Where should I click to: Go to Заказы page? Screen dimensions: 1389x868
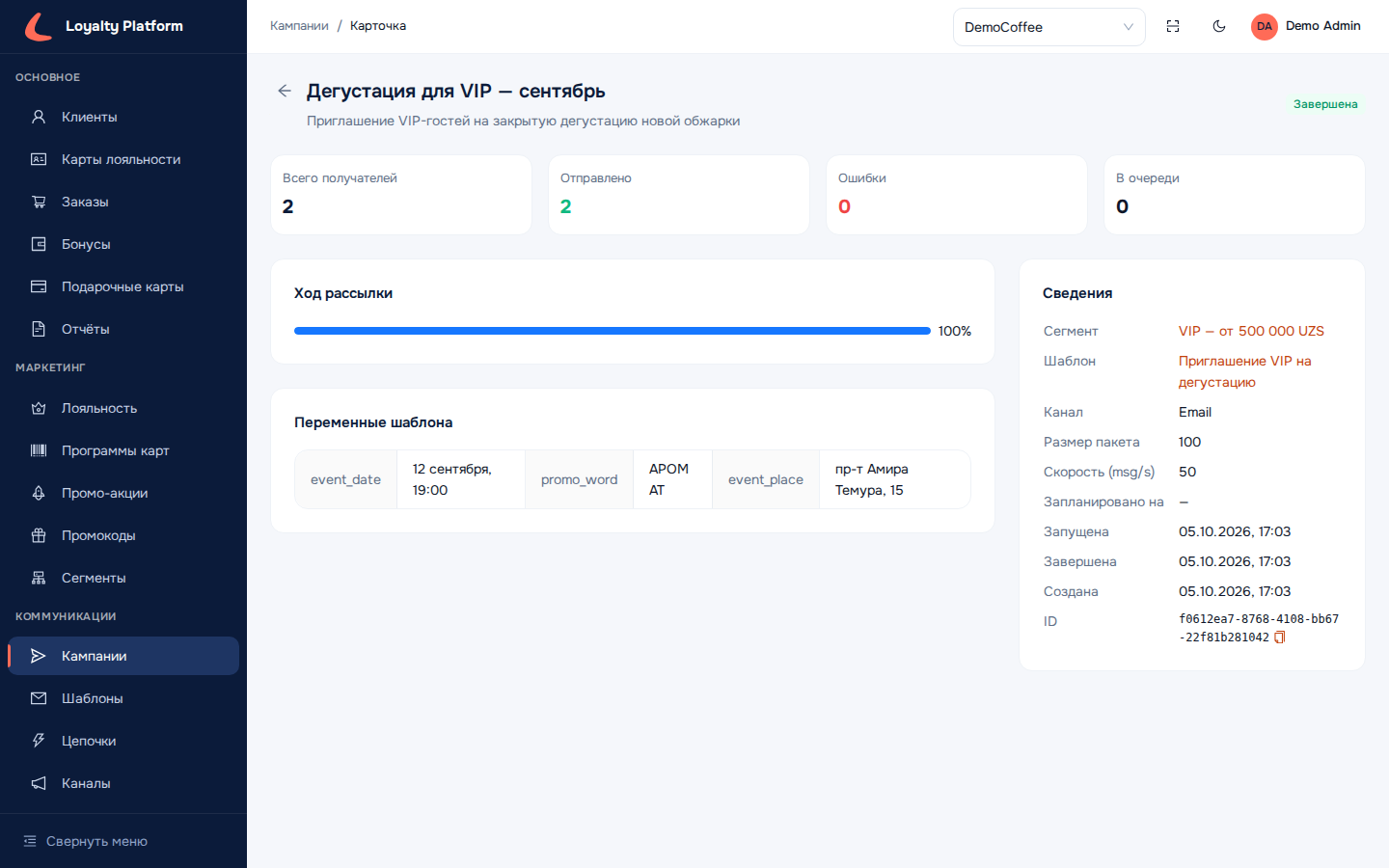tap(123, 202)
